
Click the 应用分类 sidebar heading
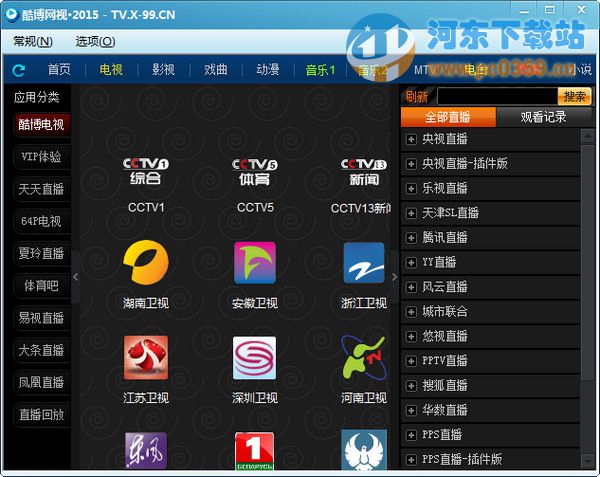tap(36, 97)
